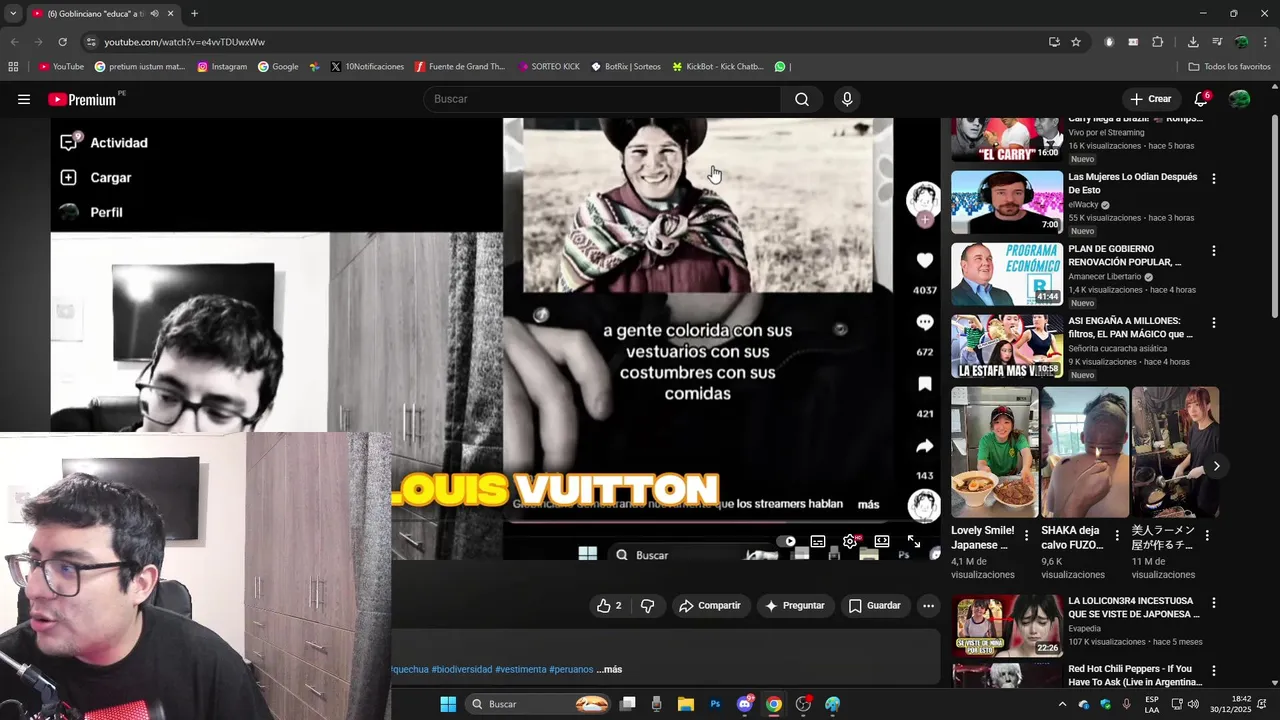
Task: Open the Chrome extensions puzzle icon
Action: point(1158,42)
